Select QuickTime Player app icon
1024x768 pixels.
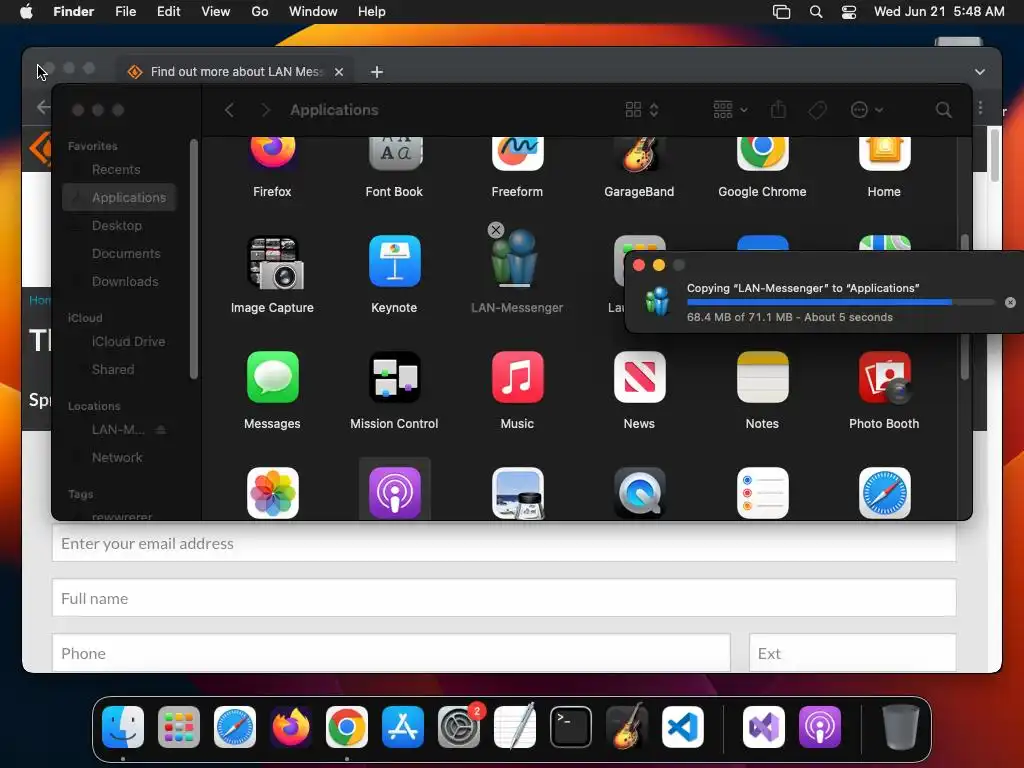click(x=639, y=493)
